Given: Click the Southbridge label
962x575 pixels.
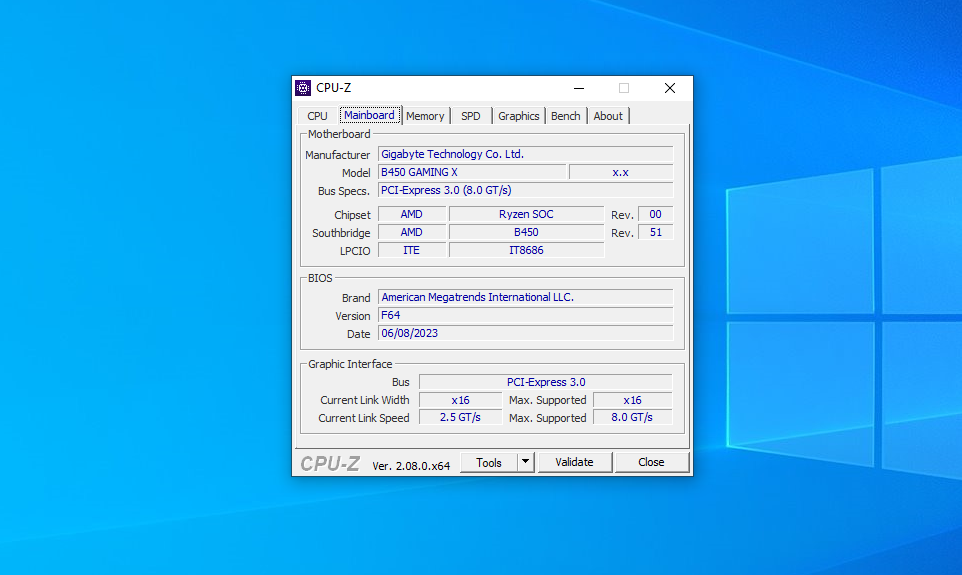Looking at the screenshot, I should click(x=341, y=233).
